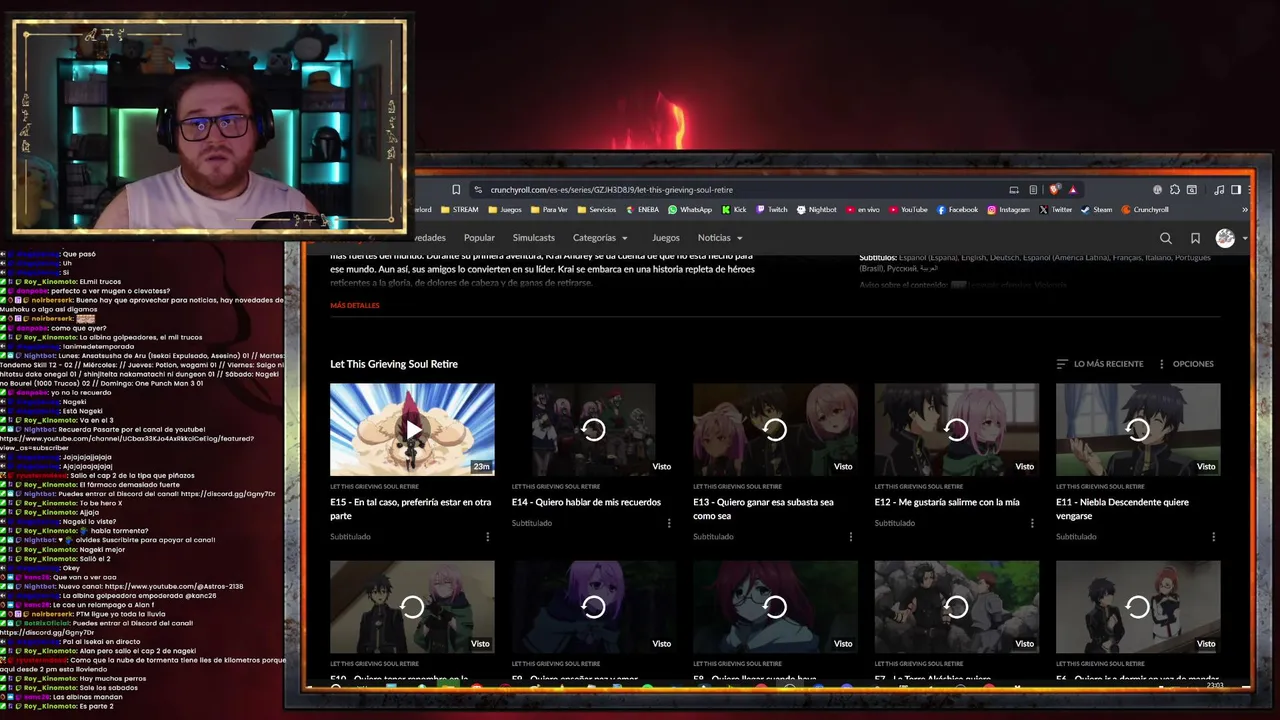Open the Brave Rewards triangle icon
The height and width of the screenshot is (720, 1280).
pyautogui.click(x=1073, y=190)
